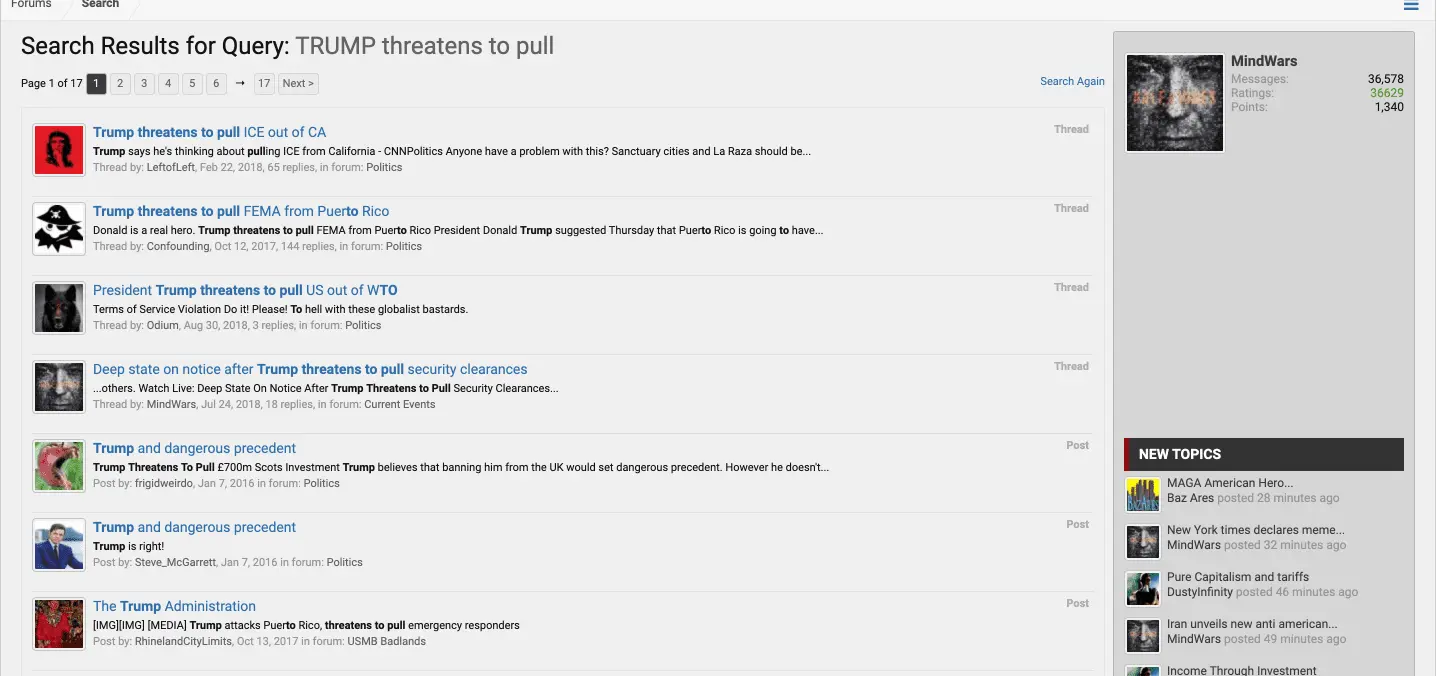This screenshot has height=676, width=1436.
Task: Click DustyInfinity's avatar in New Topics
Action: coord(1142,588)
